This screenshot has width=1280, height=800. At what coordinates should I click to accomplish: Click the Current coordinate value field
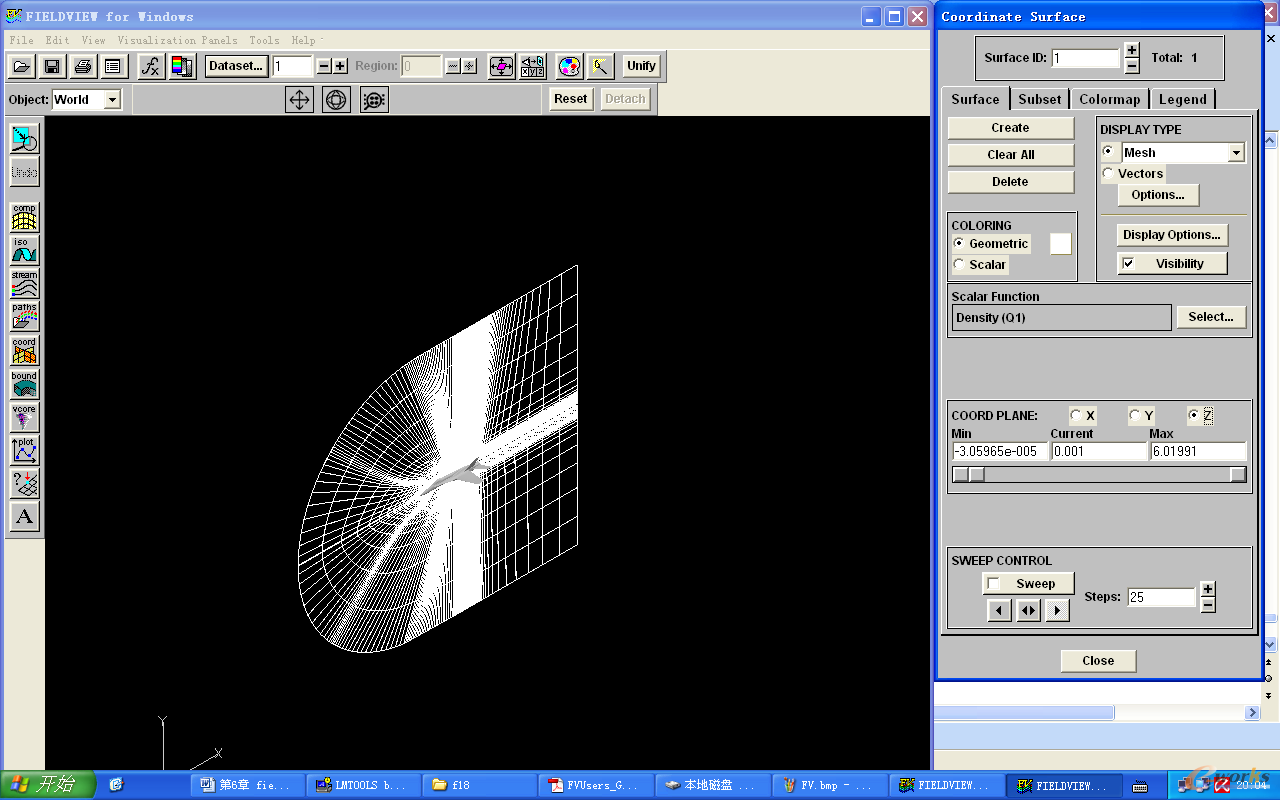[1098, 452]
